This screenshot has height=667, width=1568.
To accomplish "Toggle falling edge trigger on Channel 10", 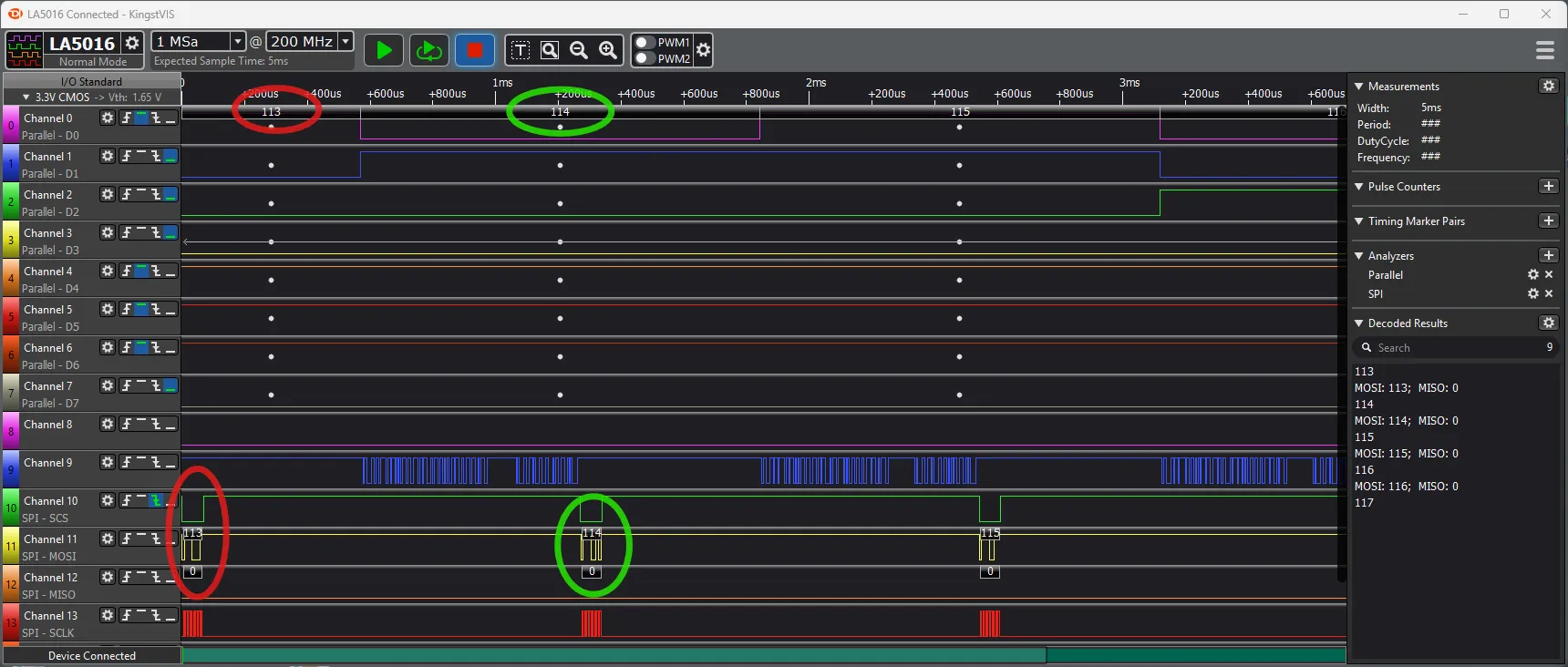I will [156, 500].
